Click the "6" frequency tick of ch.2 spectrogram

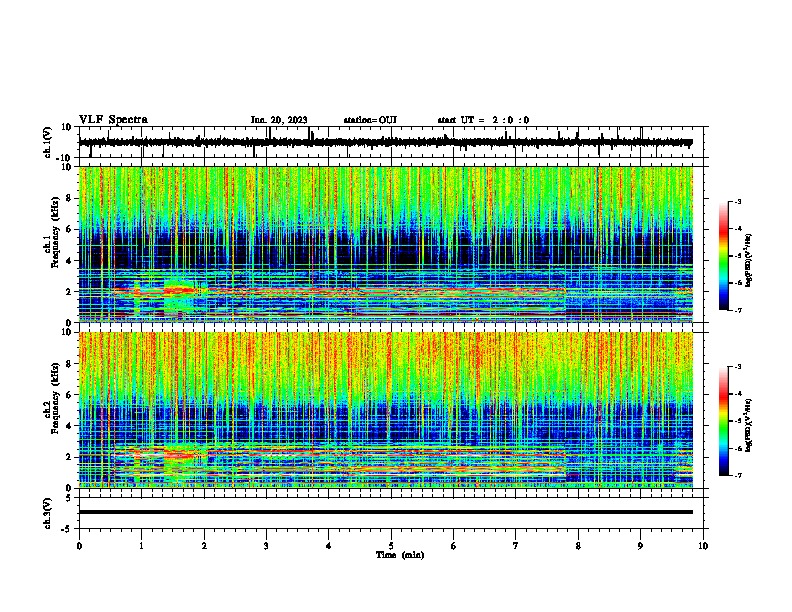tap(69, 395)
